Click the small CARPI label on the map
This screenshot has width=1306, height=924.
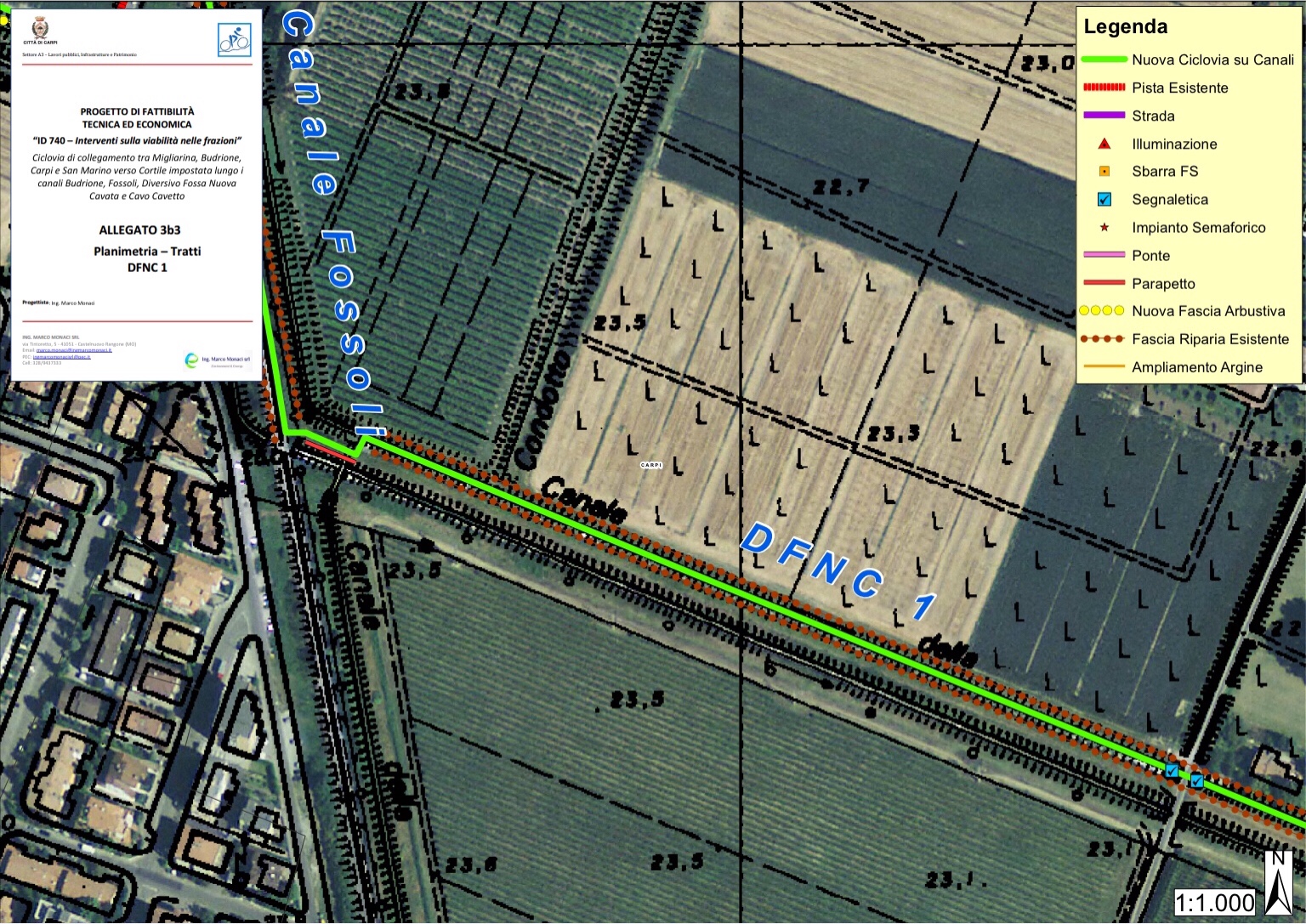651,465
